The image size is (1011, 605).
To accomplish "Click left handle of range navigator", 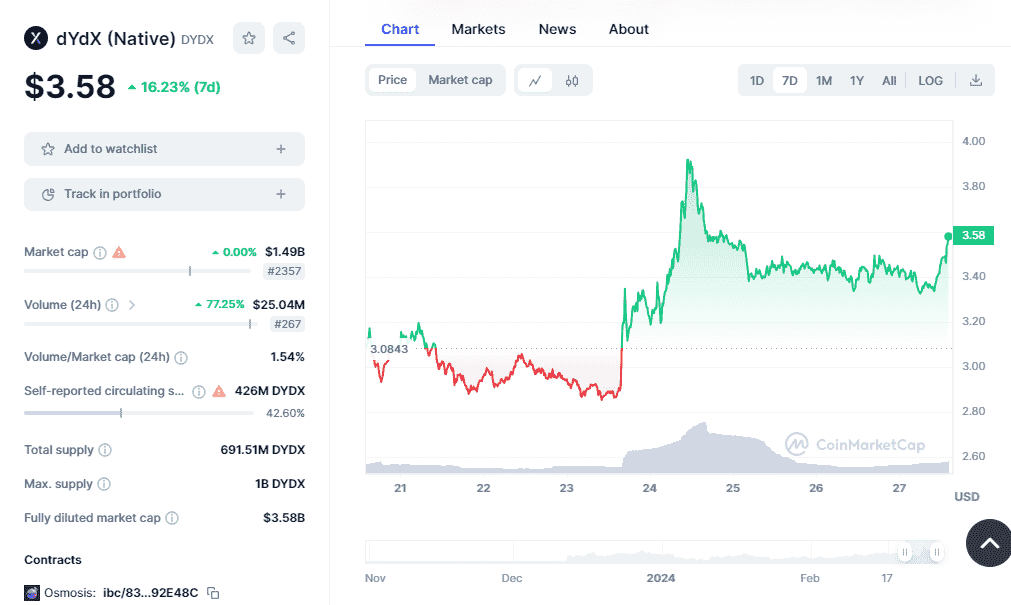I will coord(905,552).
